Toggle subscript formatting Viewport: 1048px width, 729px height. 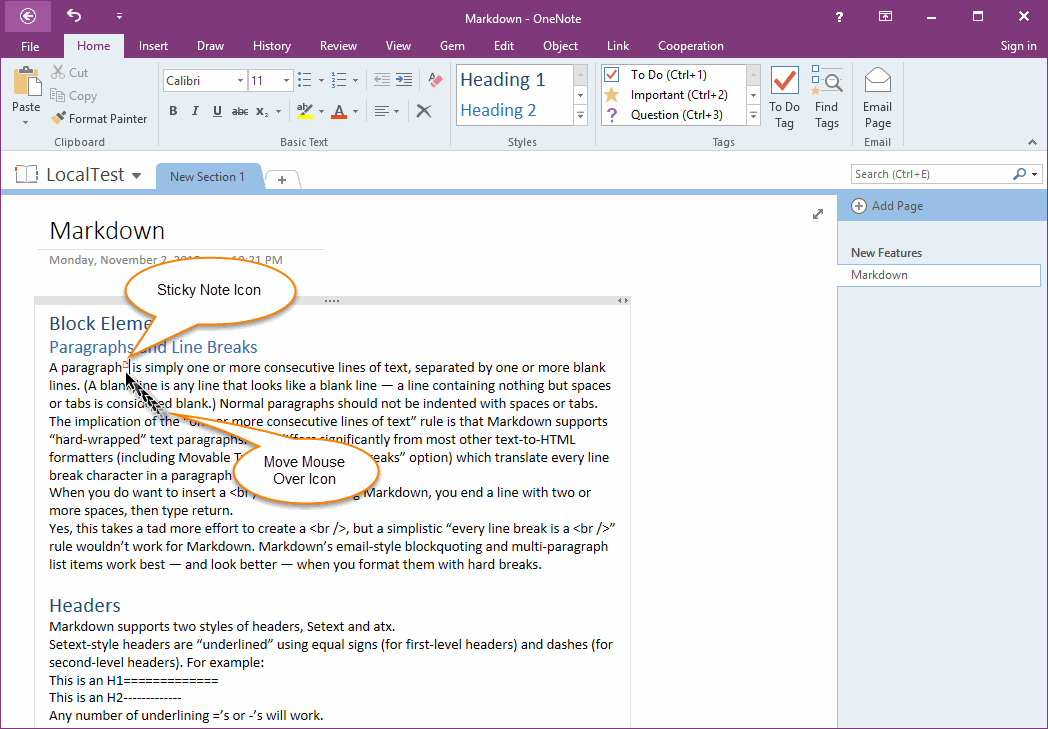(262, 112)
